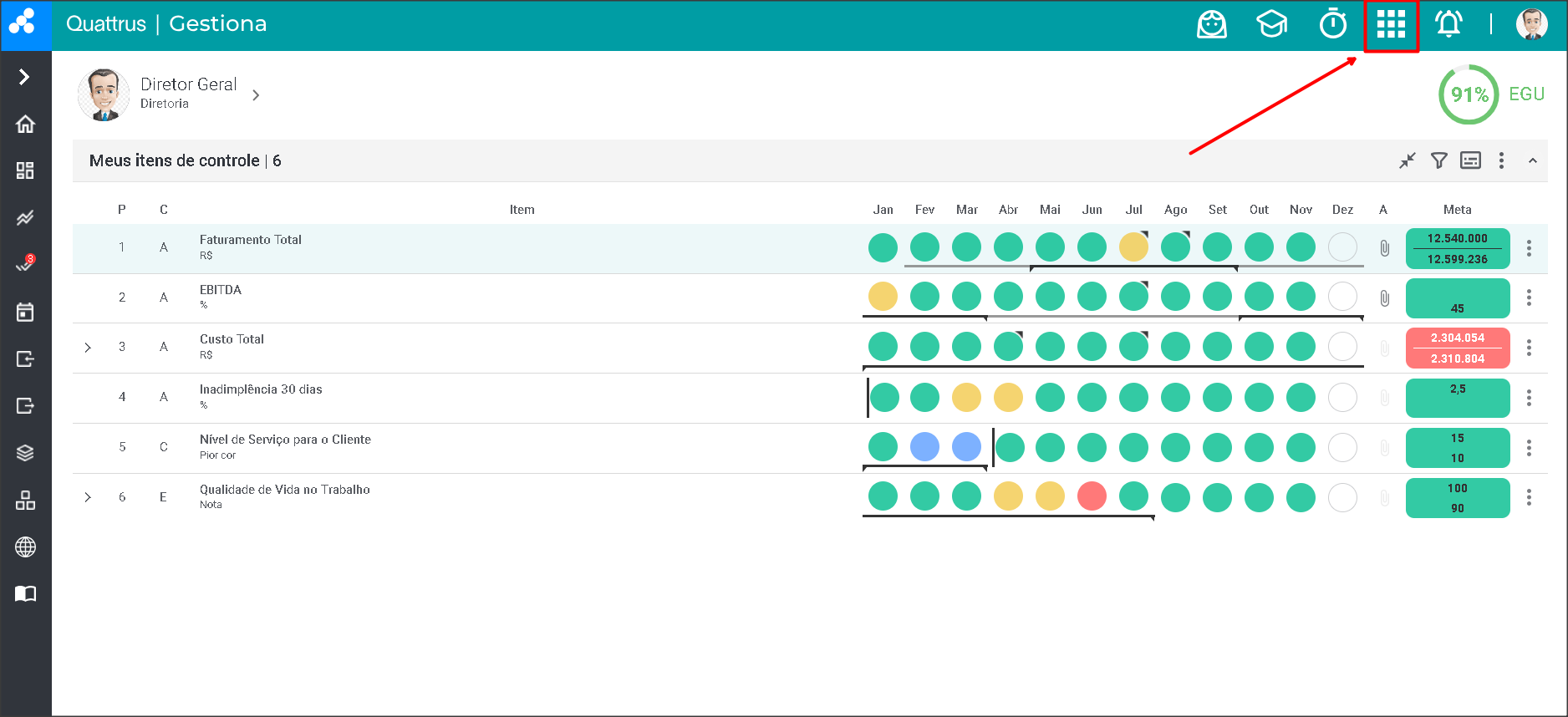
Task: Open the EBITDA row three-dot menu
Action: pos(1529,297)
